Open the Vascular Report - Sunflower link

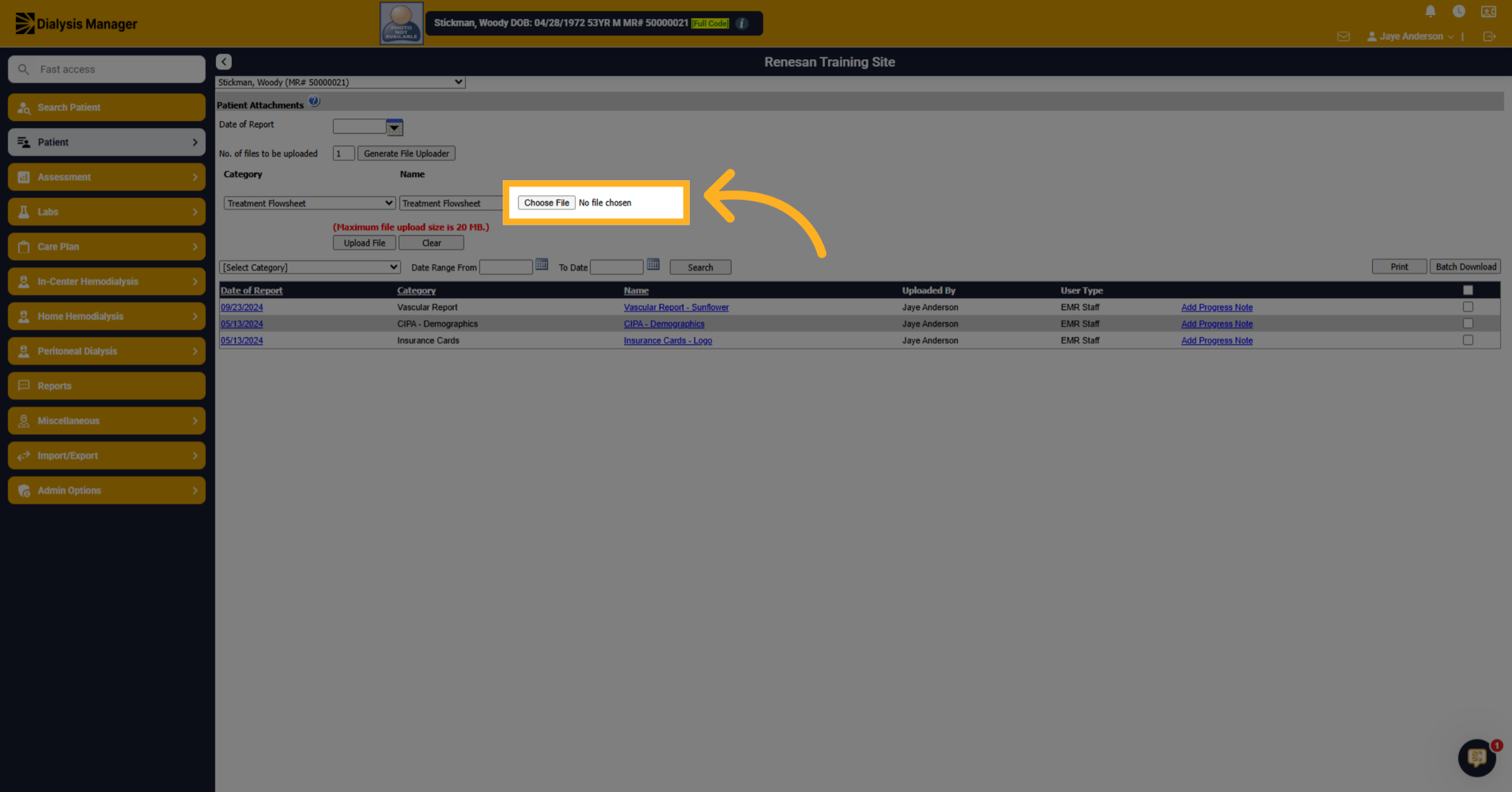tap(676, 307)
